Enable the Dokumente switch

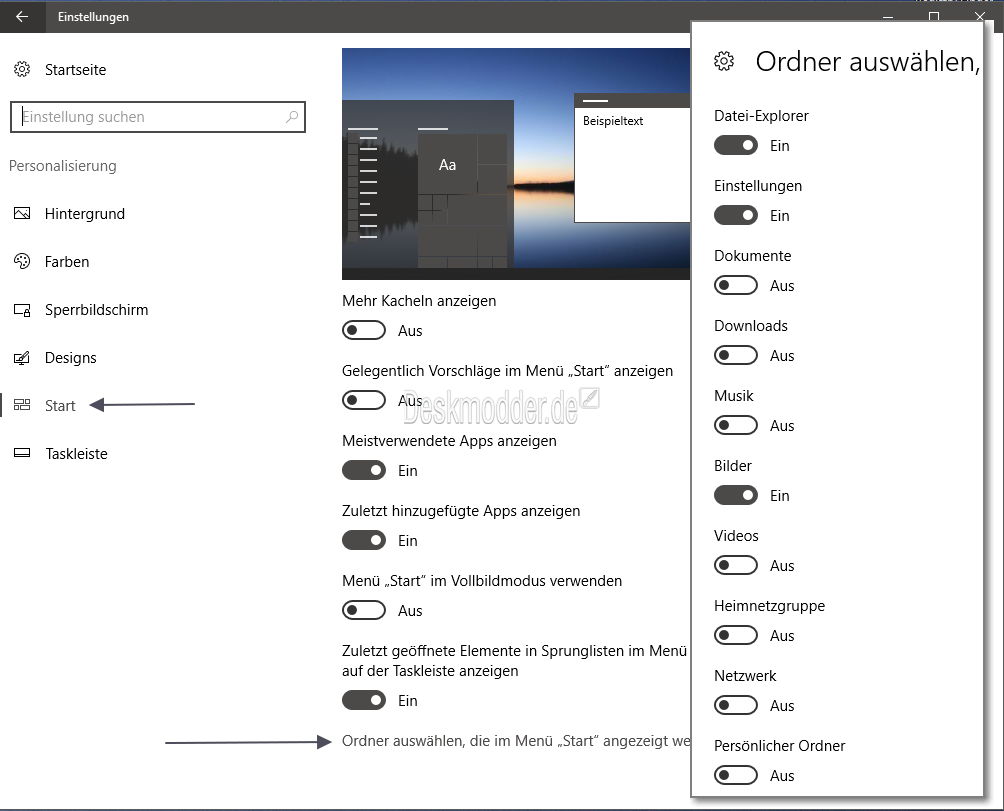[736, 285]
